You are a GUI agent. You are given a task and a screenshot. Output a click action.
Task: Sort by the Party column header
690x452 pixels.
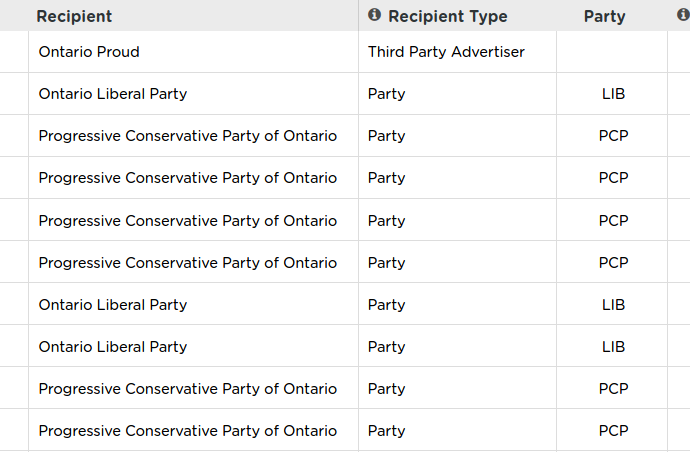[604, 16]
